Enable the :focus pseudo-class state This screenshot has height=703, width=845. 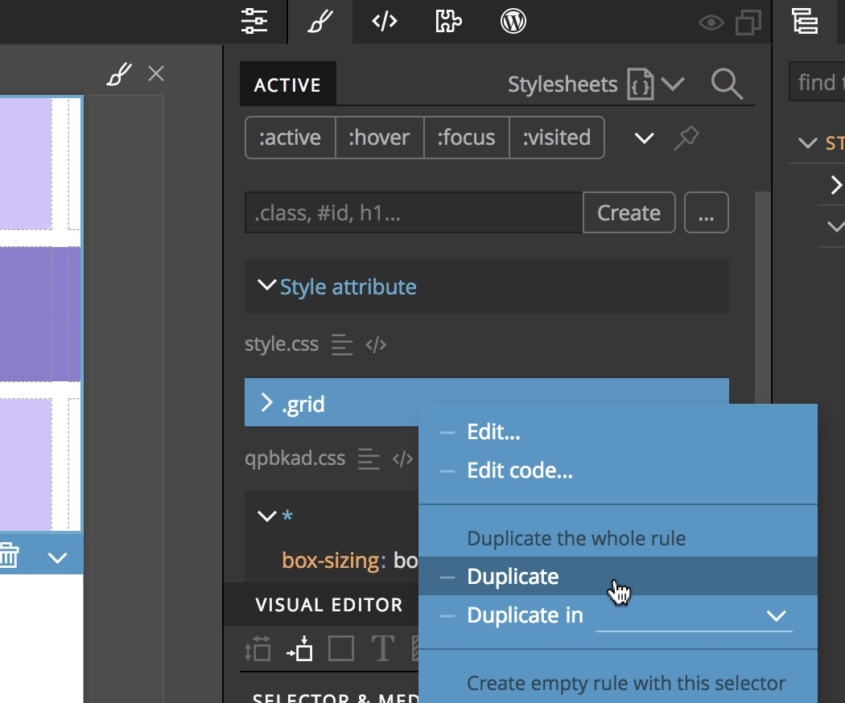click(467, 137)
